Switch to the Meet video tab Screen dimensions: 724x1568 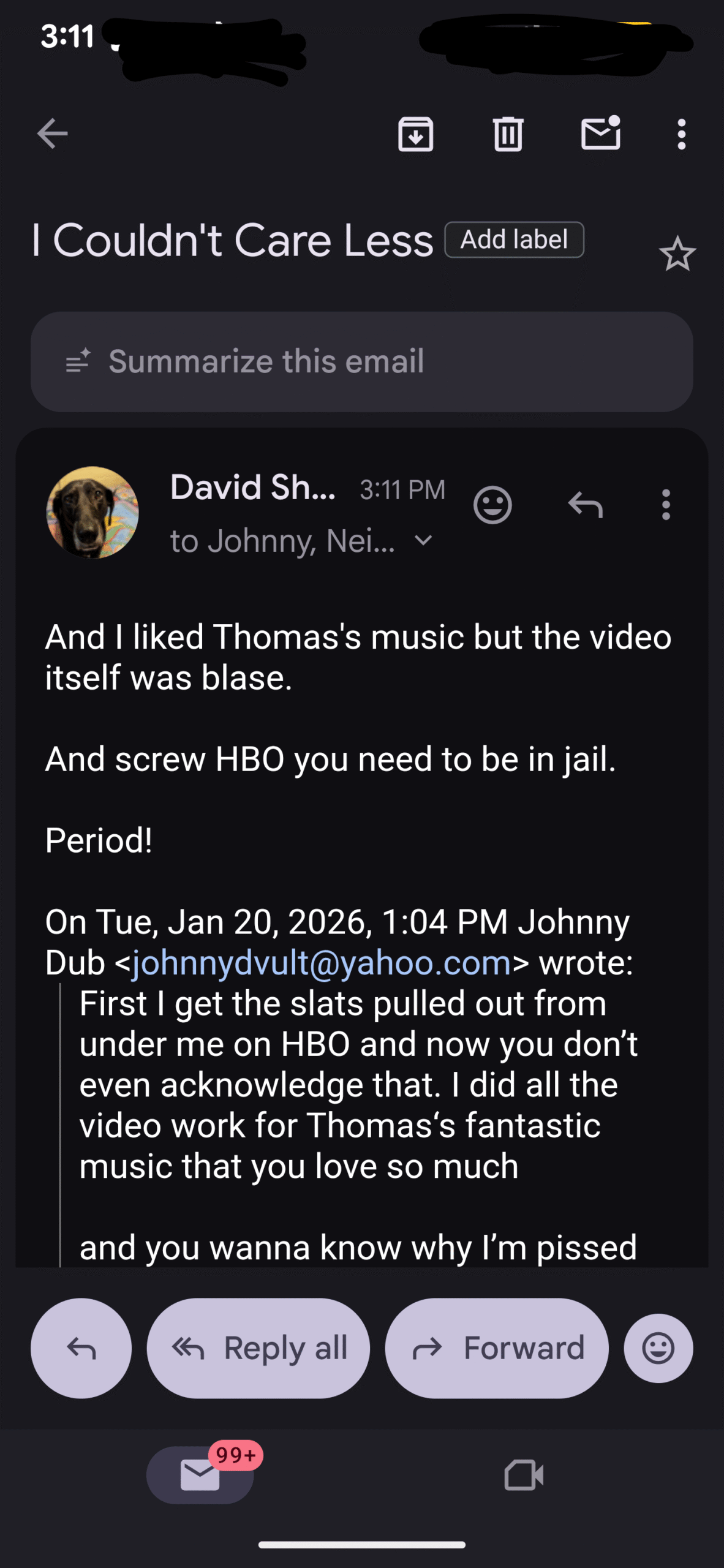pyautogui.click(x=524, y=1475)
